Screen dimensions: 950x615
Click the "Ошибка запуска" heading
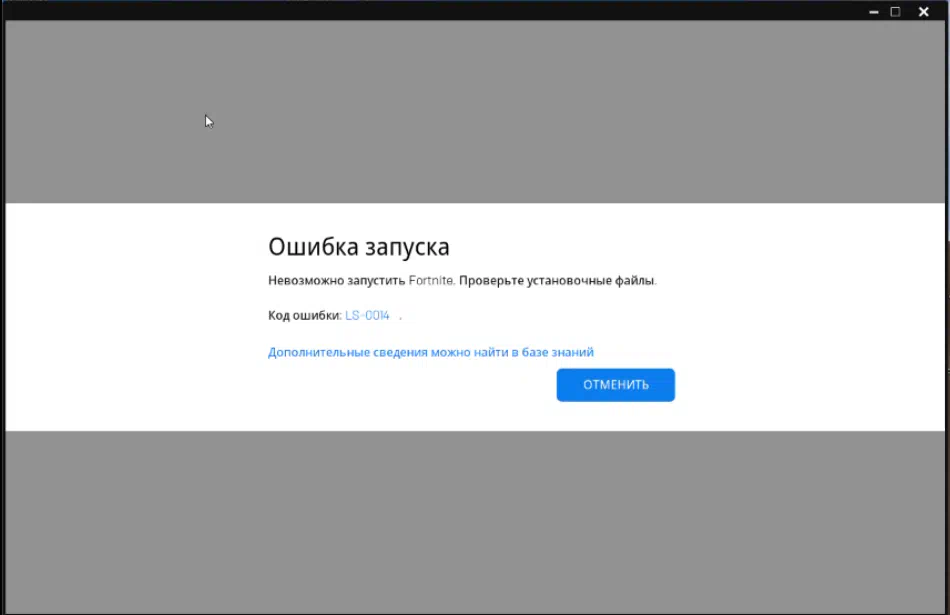point(358,247)
